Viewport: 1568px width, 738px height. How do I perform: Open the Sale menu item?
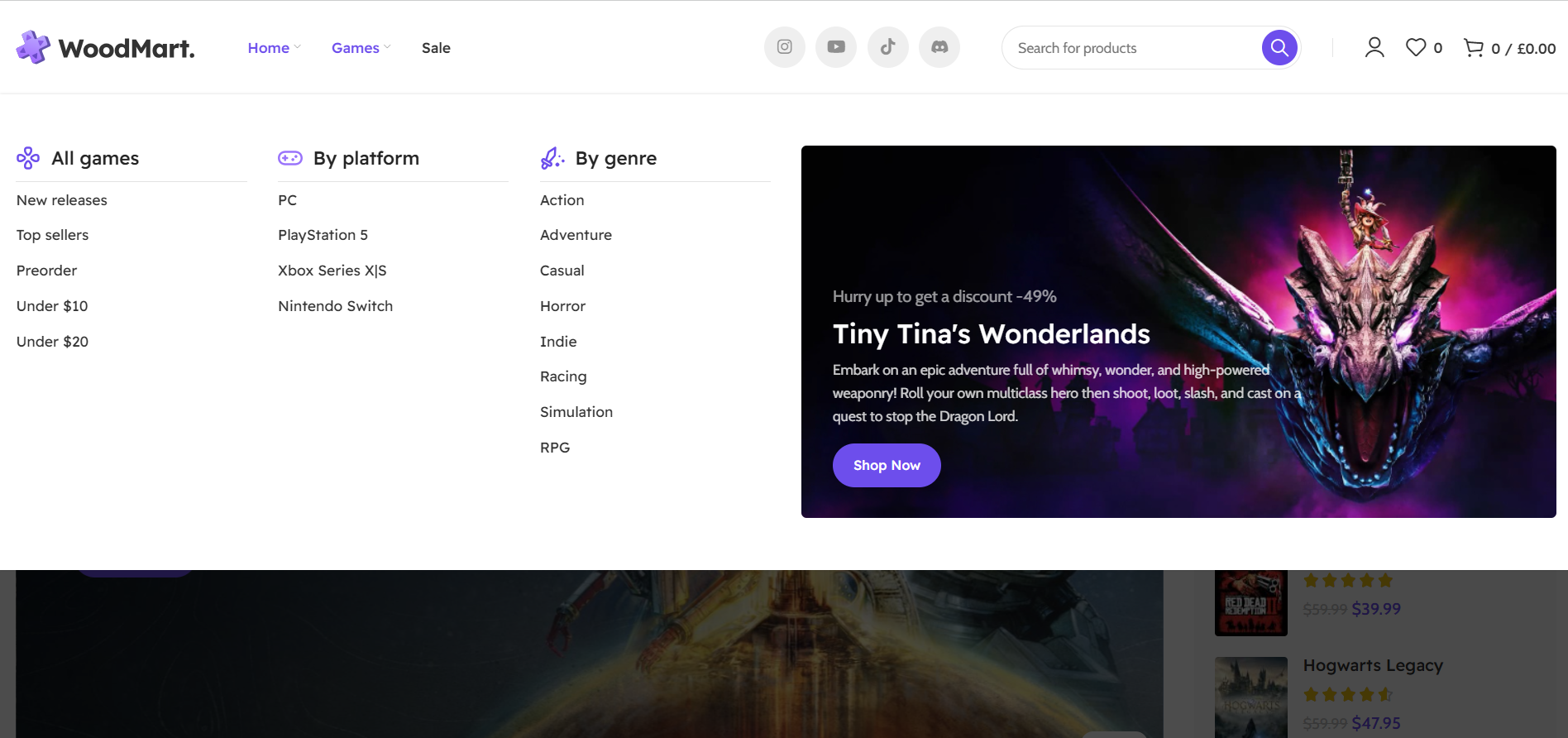[436, 48]
